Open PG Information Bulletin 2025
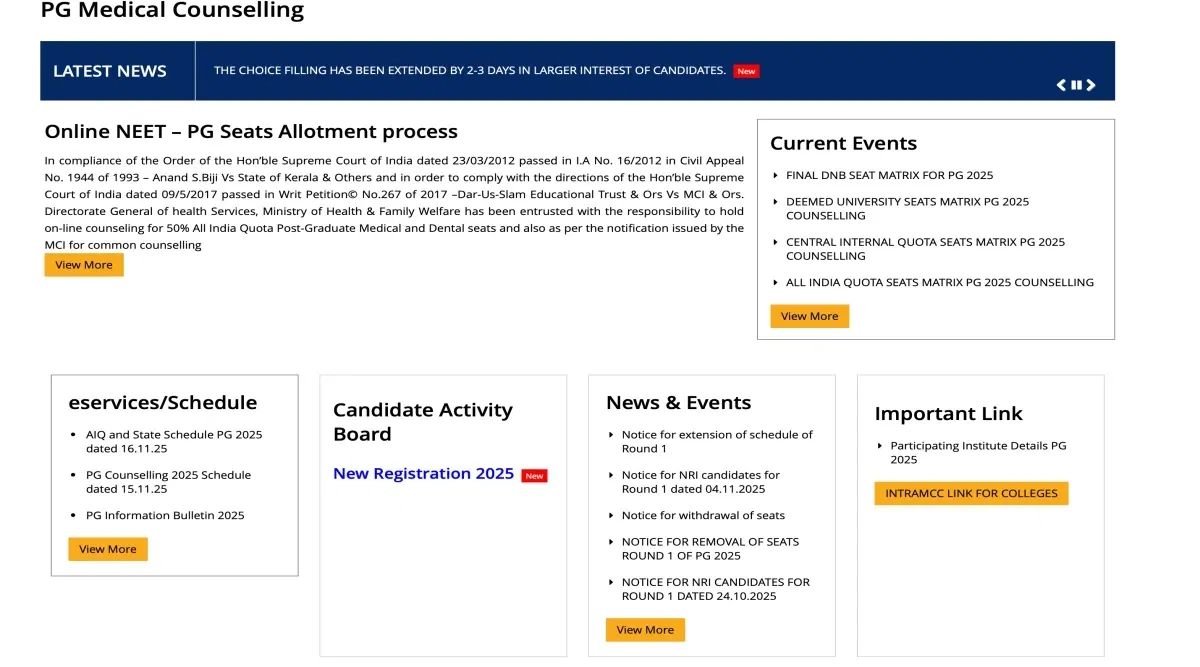The width and height of the screenshot is (1200, 667). pos(165,515)
